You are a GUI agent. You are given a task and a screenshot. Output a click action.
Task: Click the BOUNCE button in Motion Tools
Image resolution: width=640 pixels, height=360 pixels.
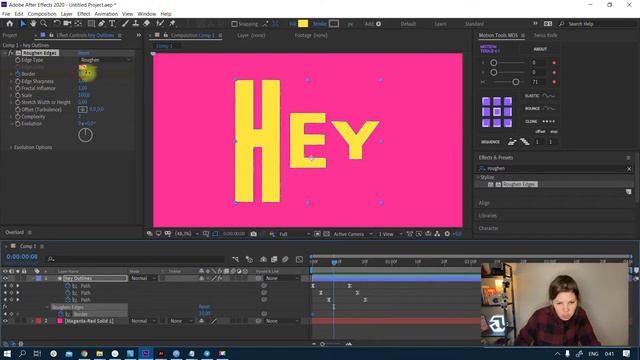point(540,109)
